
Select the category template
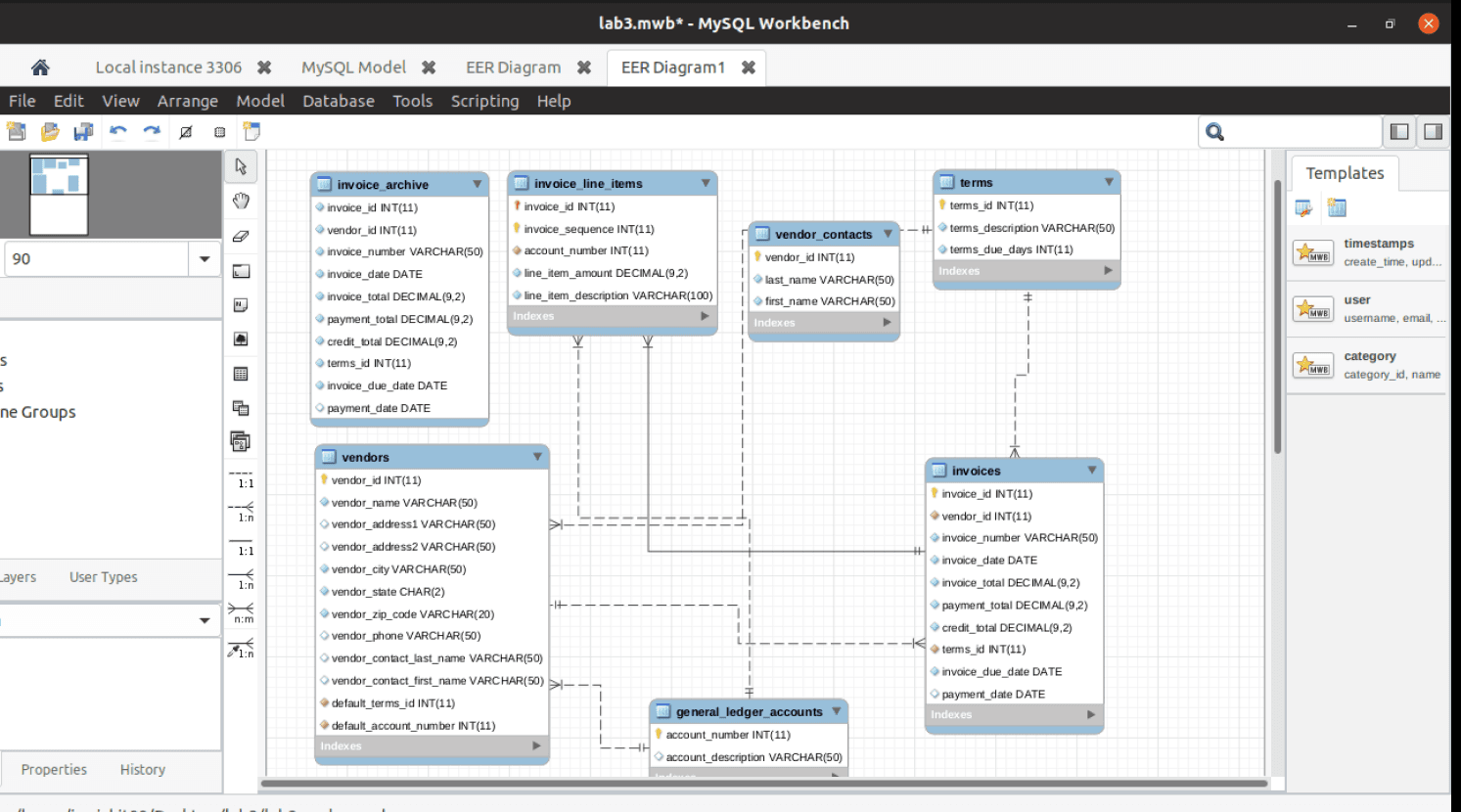click(x=1368, y=365)
